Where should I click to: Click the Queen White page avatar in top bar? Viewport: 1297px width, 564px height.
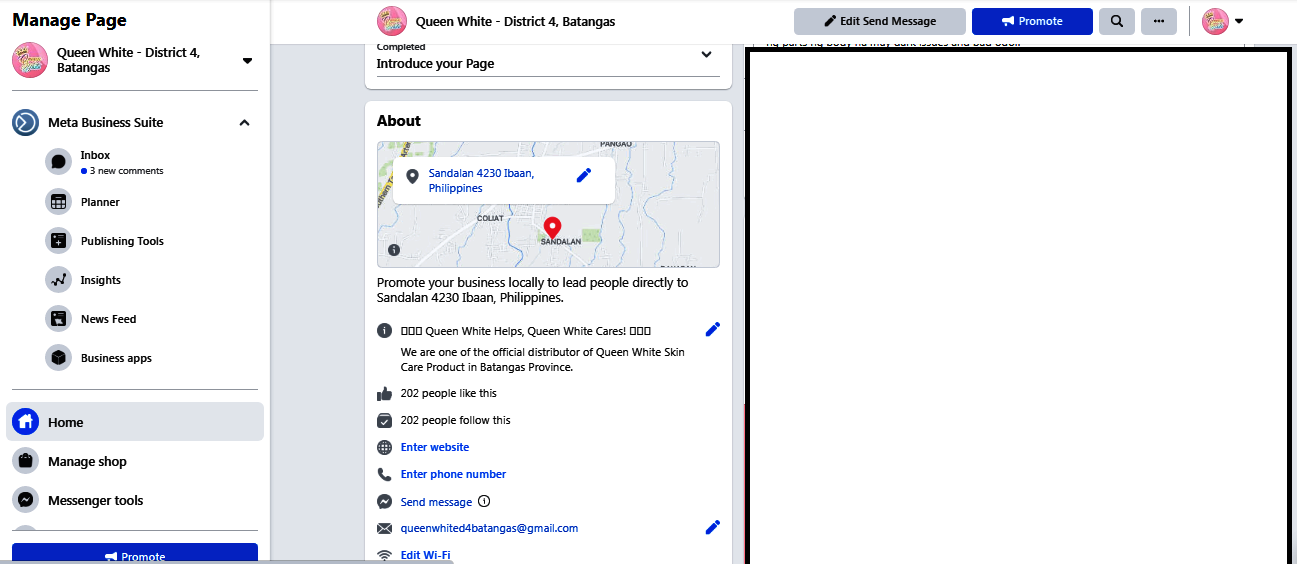[392, 21]
